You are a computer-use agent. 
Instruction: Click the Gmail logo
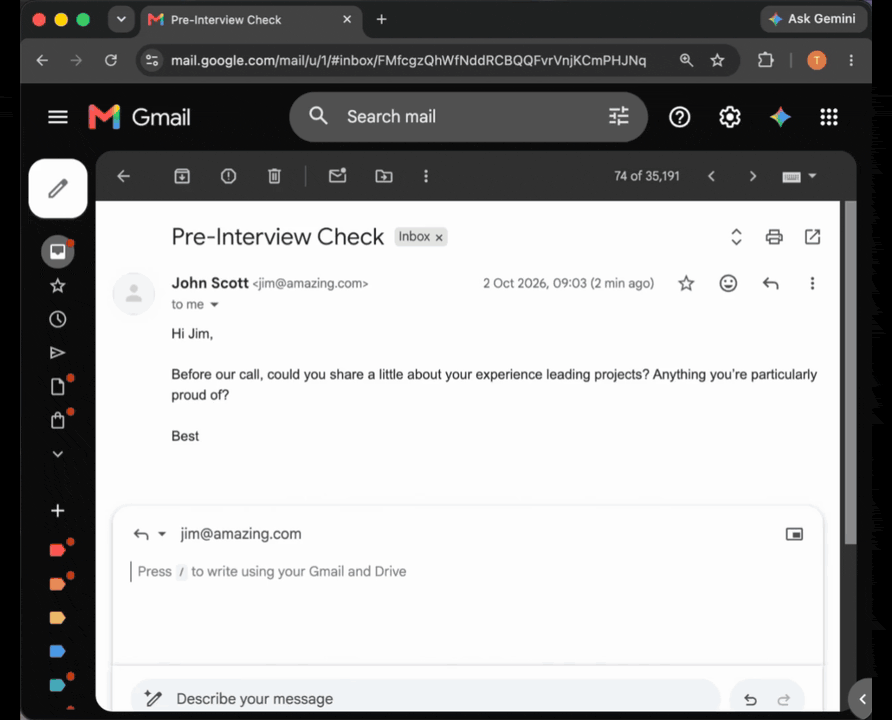tap(139, 117)
